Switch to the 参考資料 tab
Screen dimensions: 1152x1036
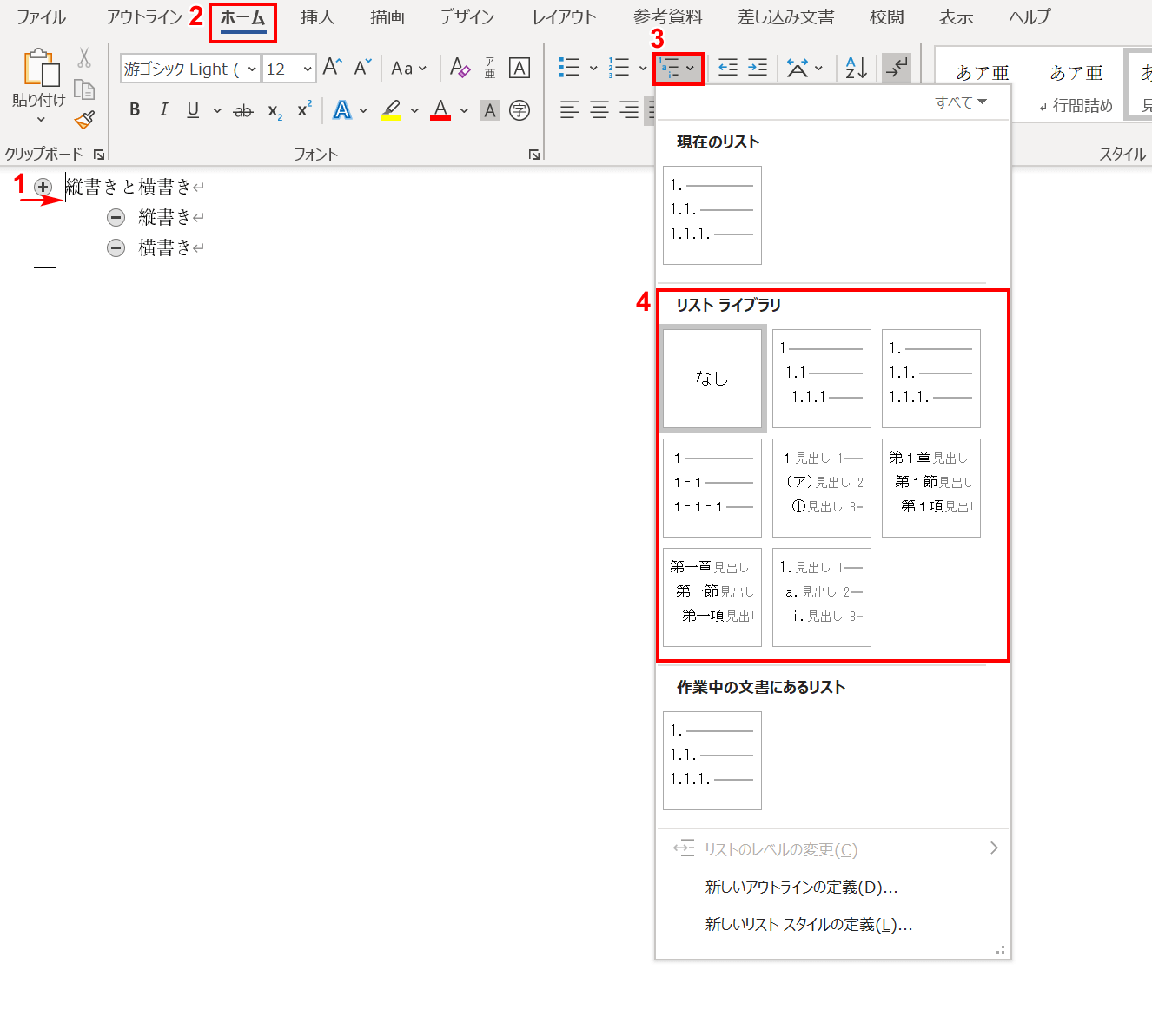click(x=668, y=17)
